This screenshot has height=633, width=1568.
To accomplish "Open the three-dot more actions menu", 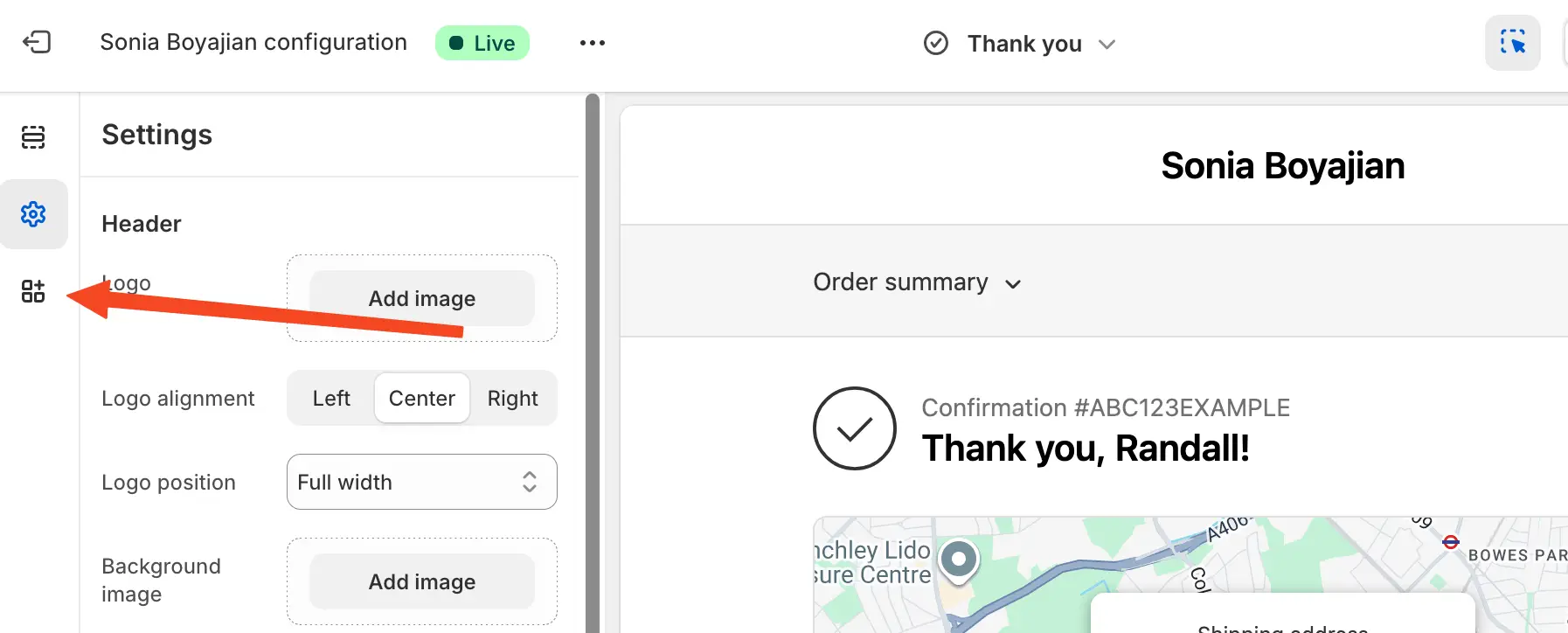I will click(592, 43).
